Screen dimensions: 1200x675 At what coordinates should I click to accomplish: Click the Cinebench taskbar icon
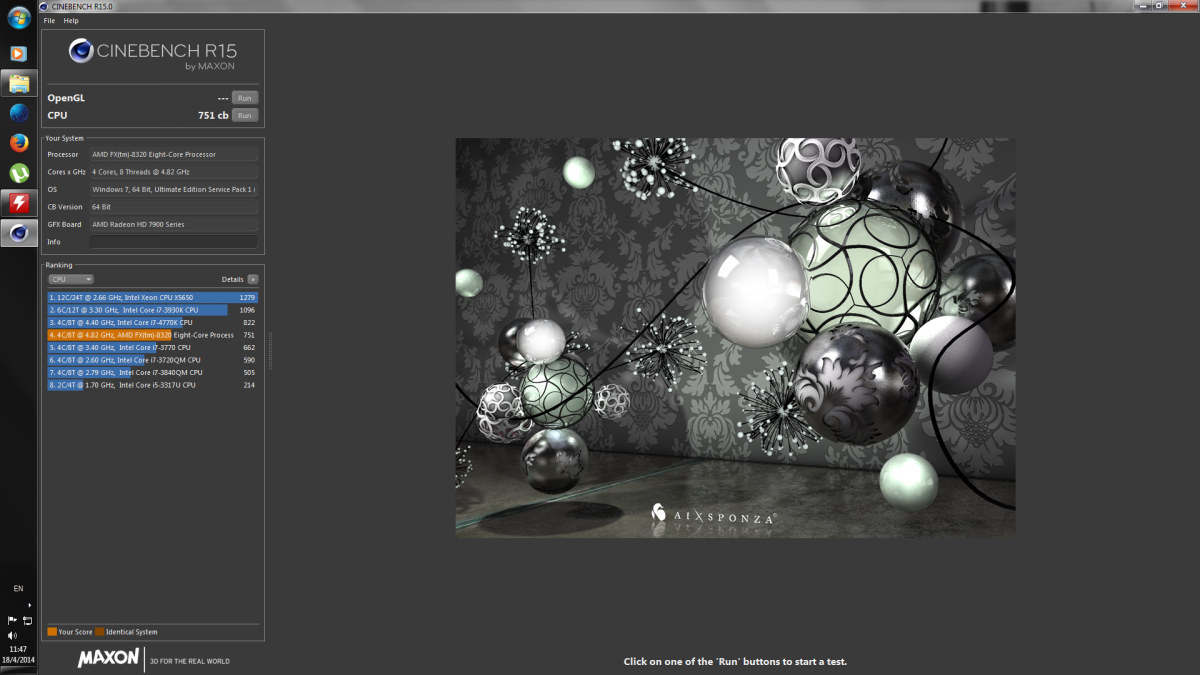point(19,233)
